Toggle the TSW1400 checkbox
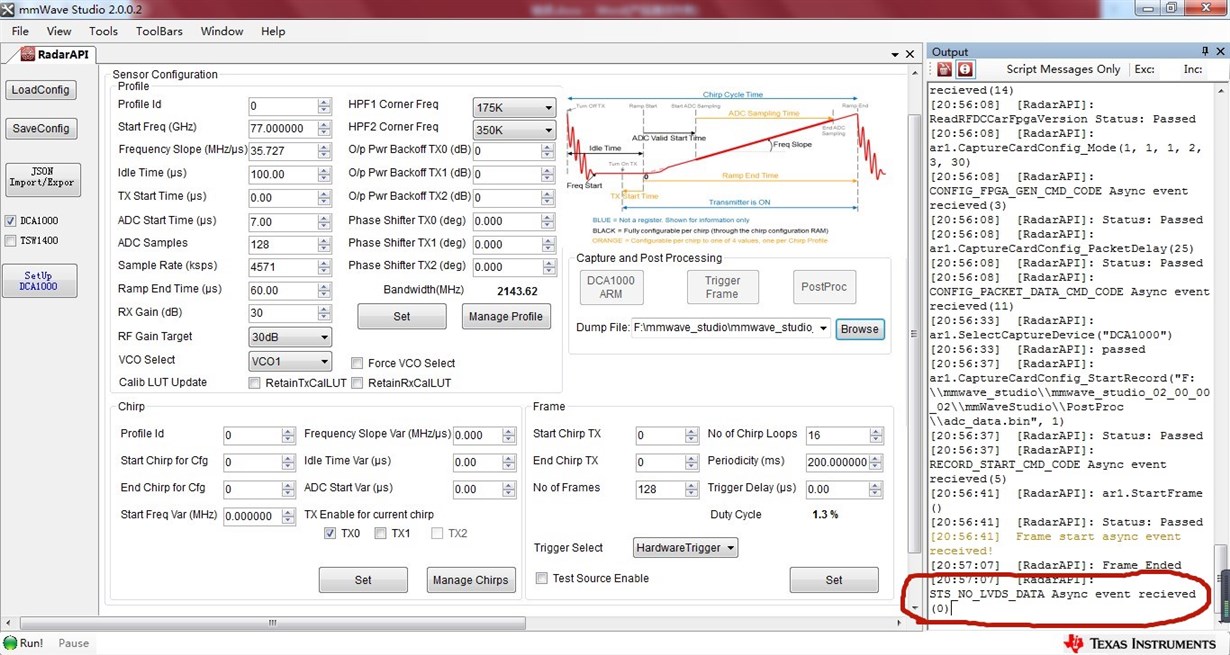Image resolution: width=1230 pixels, height=655 pixels. pyautogui.click(x=11, y=241)
